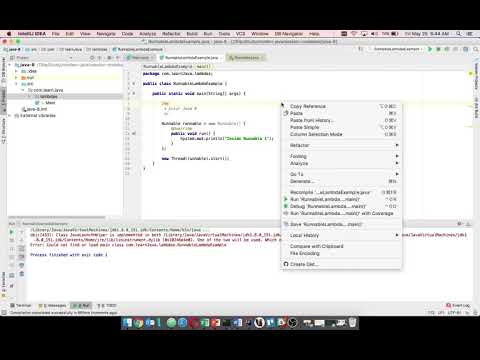Click the run gutter icon beside main method
Screen dimensions: 480x360
[x=134, y=93]
